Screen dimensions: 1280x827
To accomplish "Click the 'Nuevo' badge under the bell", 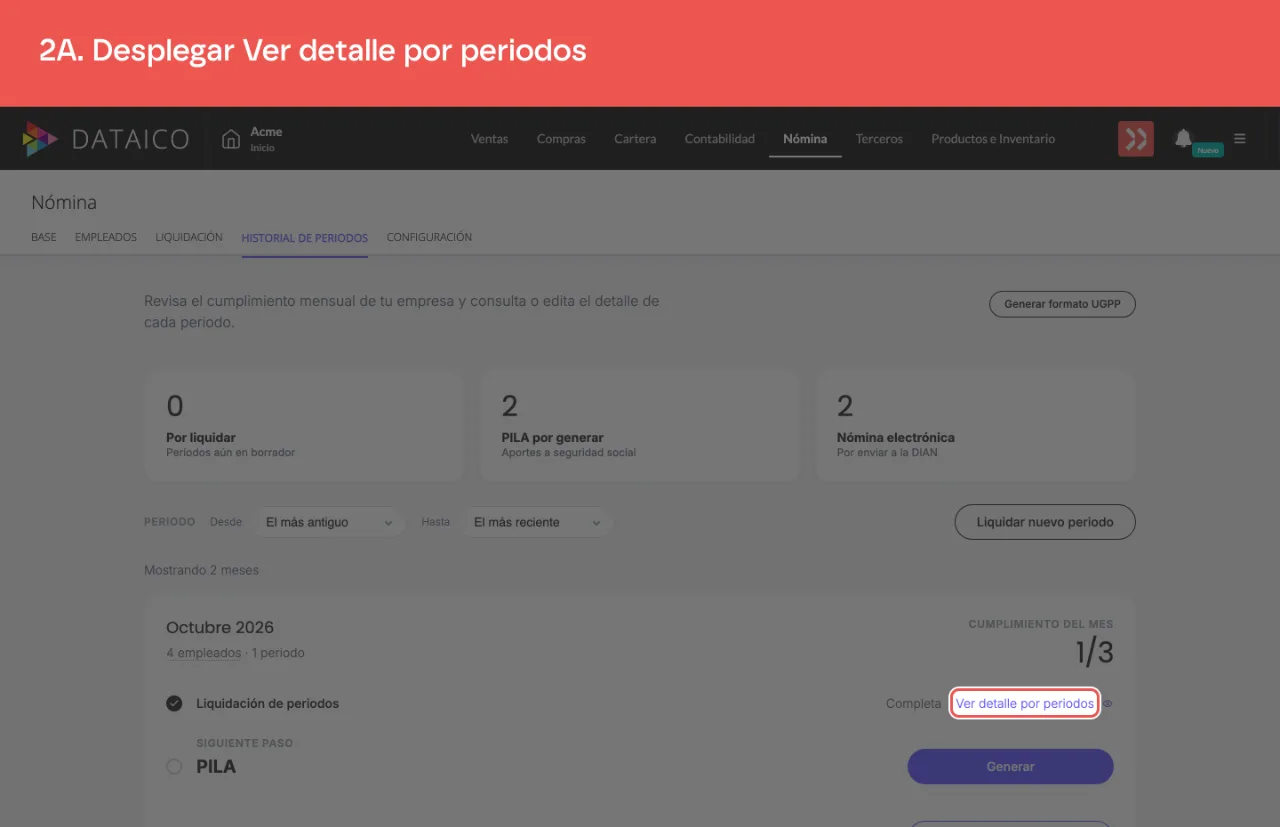I will (1208, 150).
